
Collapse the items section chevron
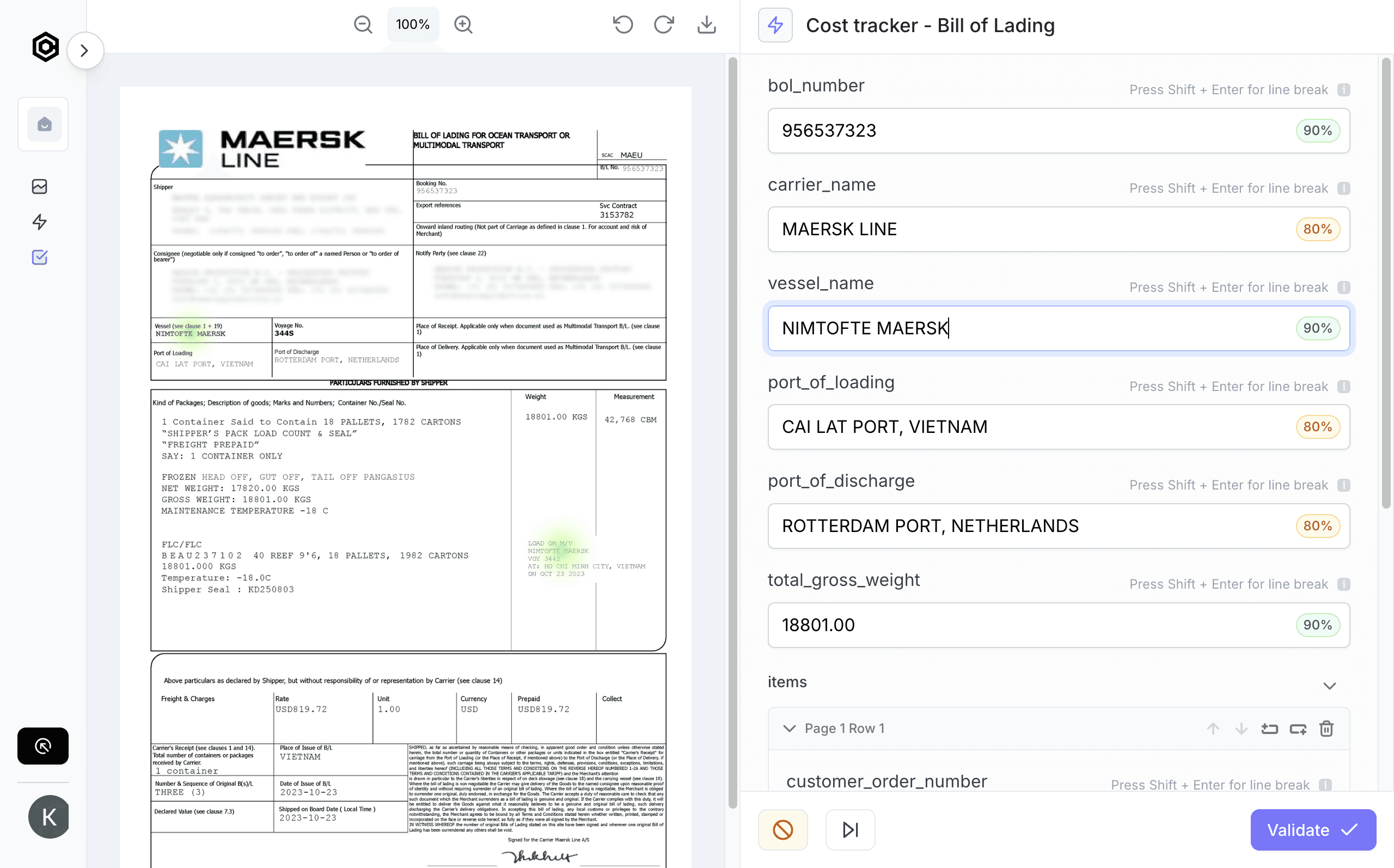[x=1330, y=684]
